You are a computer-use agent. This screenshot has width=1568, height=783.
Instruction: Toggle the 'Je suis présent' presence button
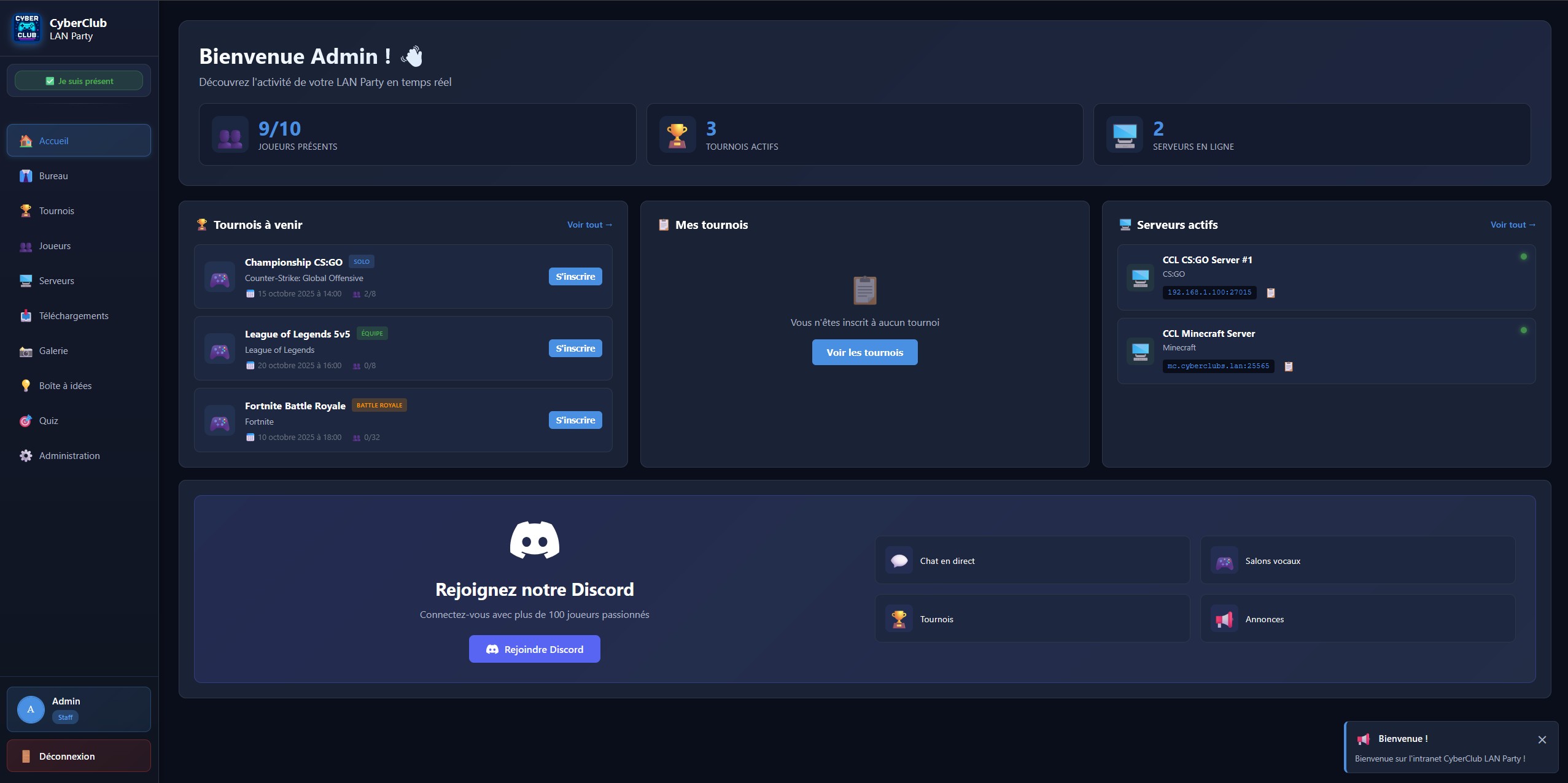click(x=79, y=80)
